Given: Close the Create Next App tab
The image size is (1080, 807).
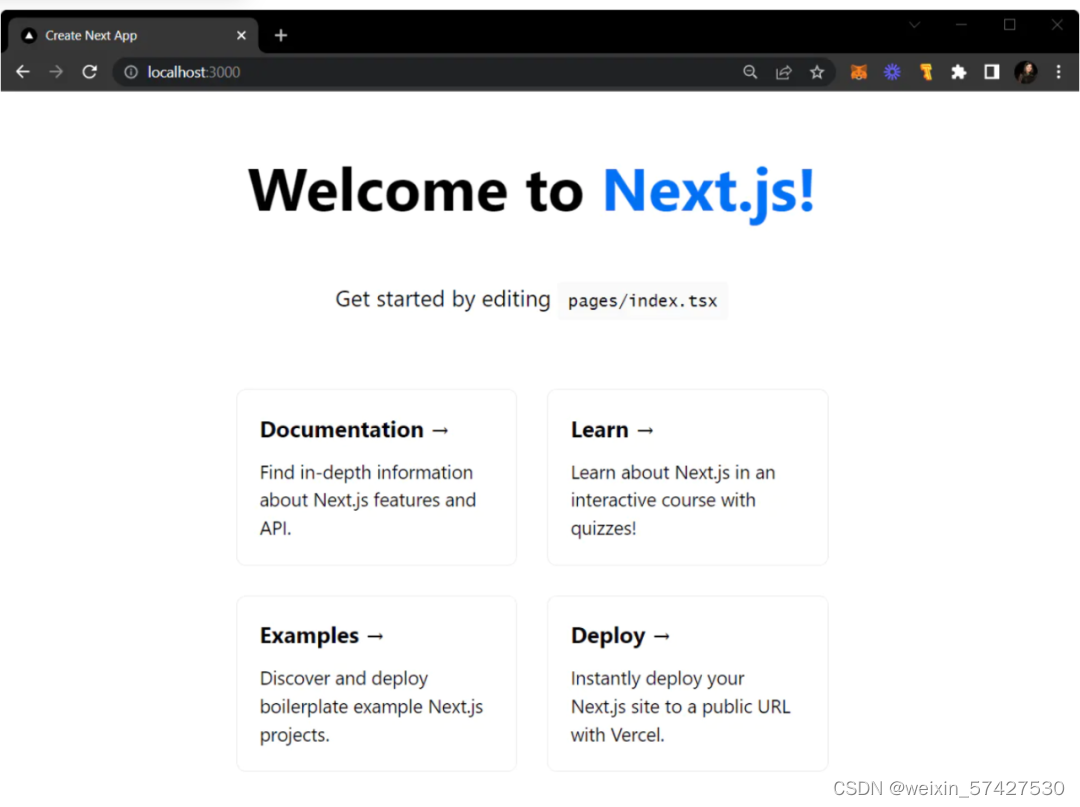Looking at the screenshot, I should (x=241, y=35).
